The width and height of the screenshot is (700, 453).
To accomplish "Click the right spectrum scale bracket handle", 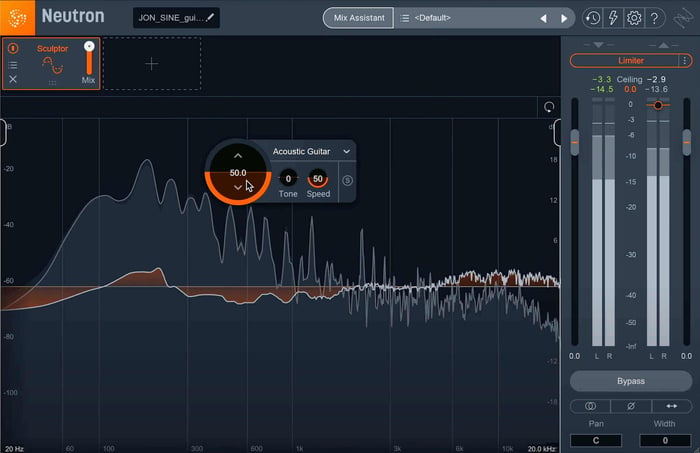I will pyautogui.click(x=557, y=132).
